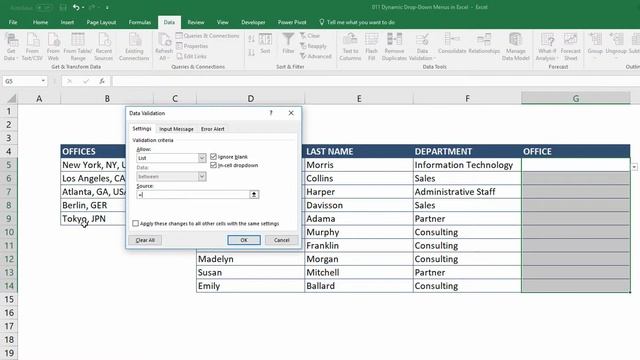Select the Settings dialog tab
The image size is (640, 360).
click(x=142, y=129)
